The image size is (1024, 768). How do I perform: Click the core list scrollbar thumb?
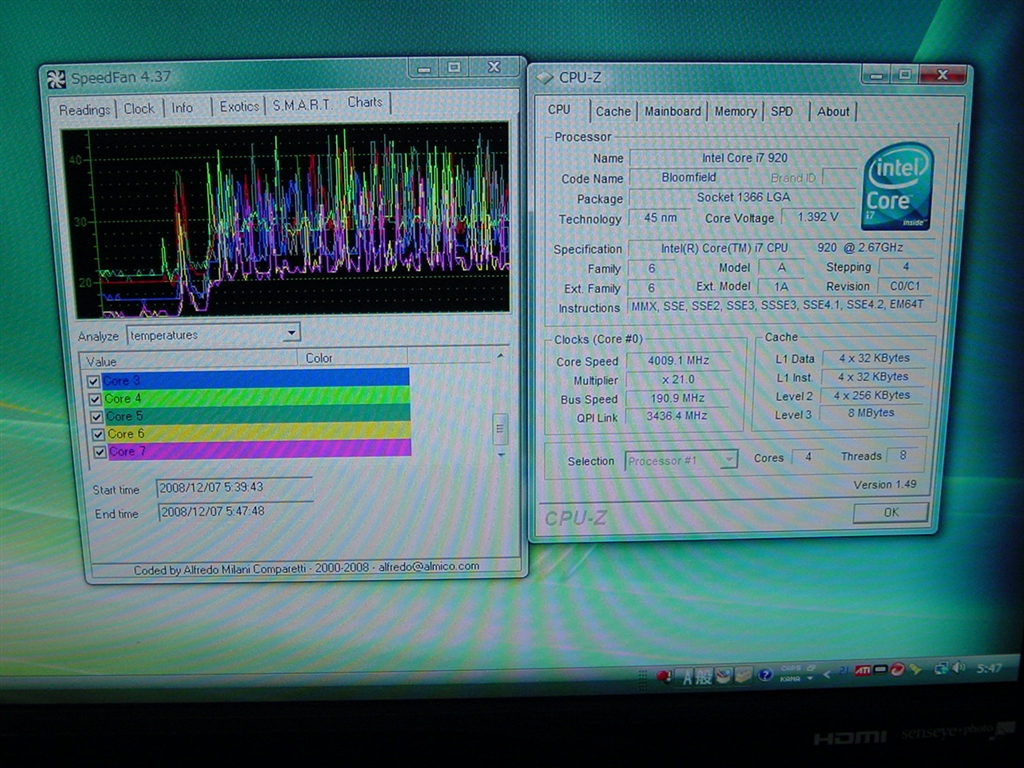tap(500, 429)
